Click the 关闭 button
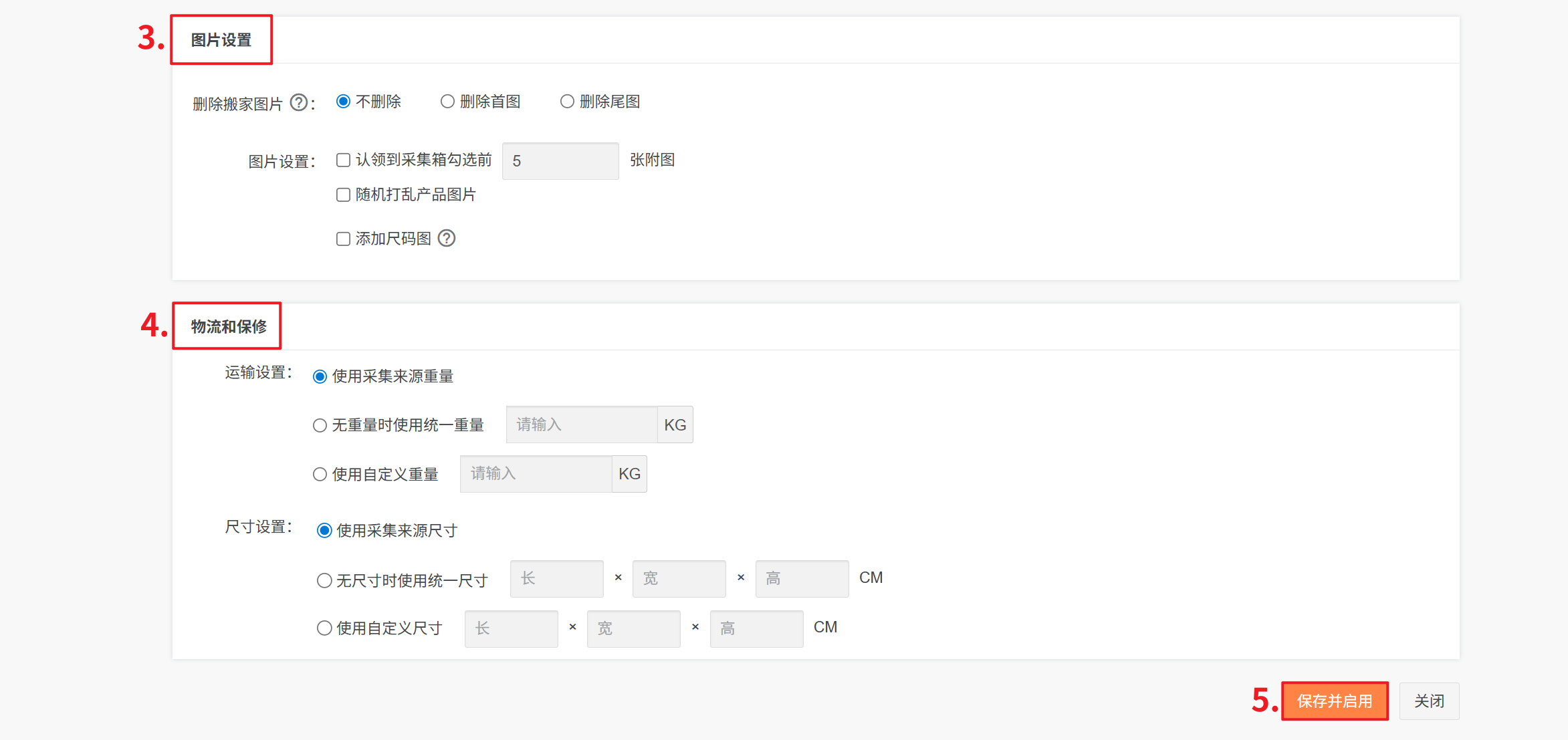Screen dimensions: 1568x740 1429,701
